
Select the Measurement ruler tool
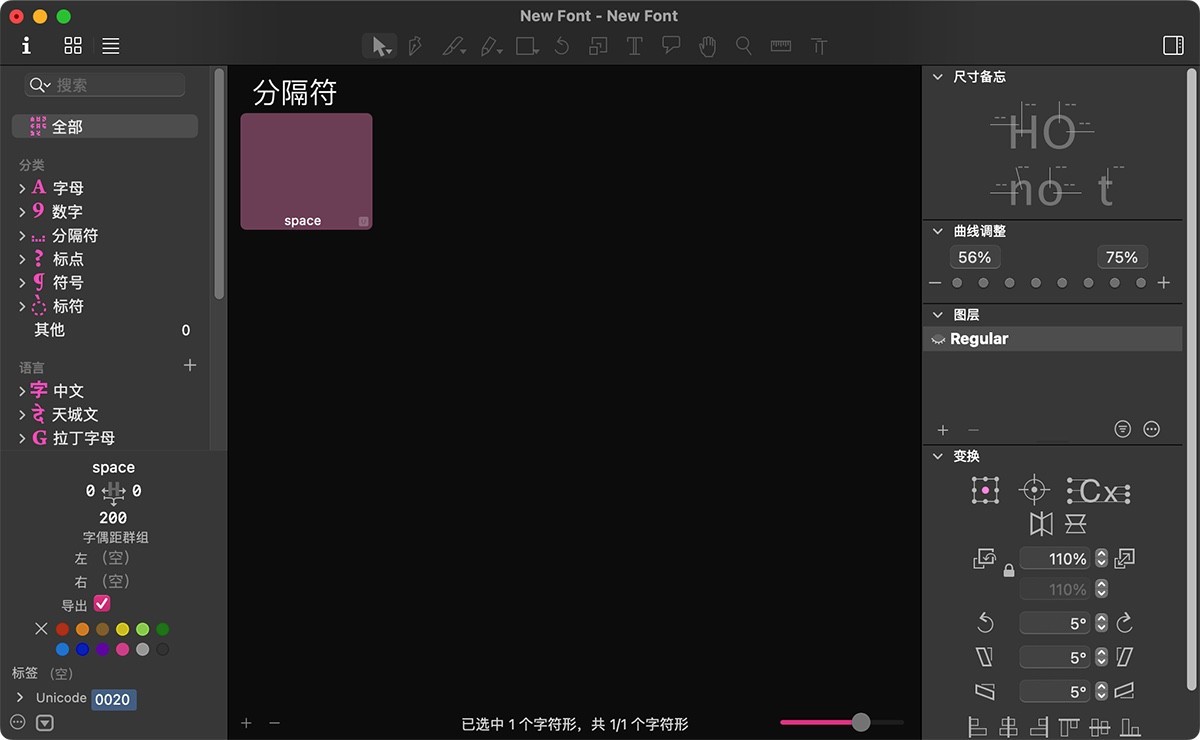pos(780,45)
